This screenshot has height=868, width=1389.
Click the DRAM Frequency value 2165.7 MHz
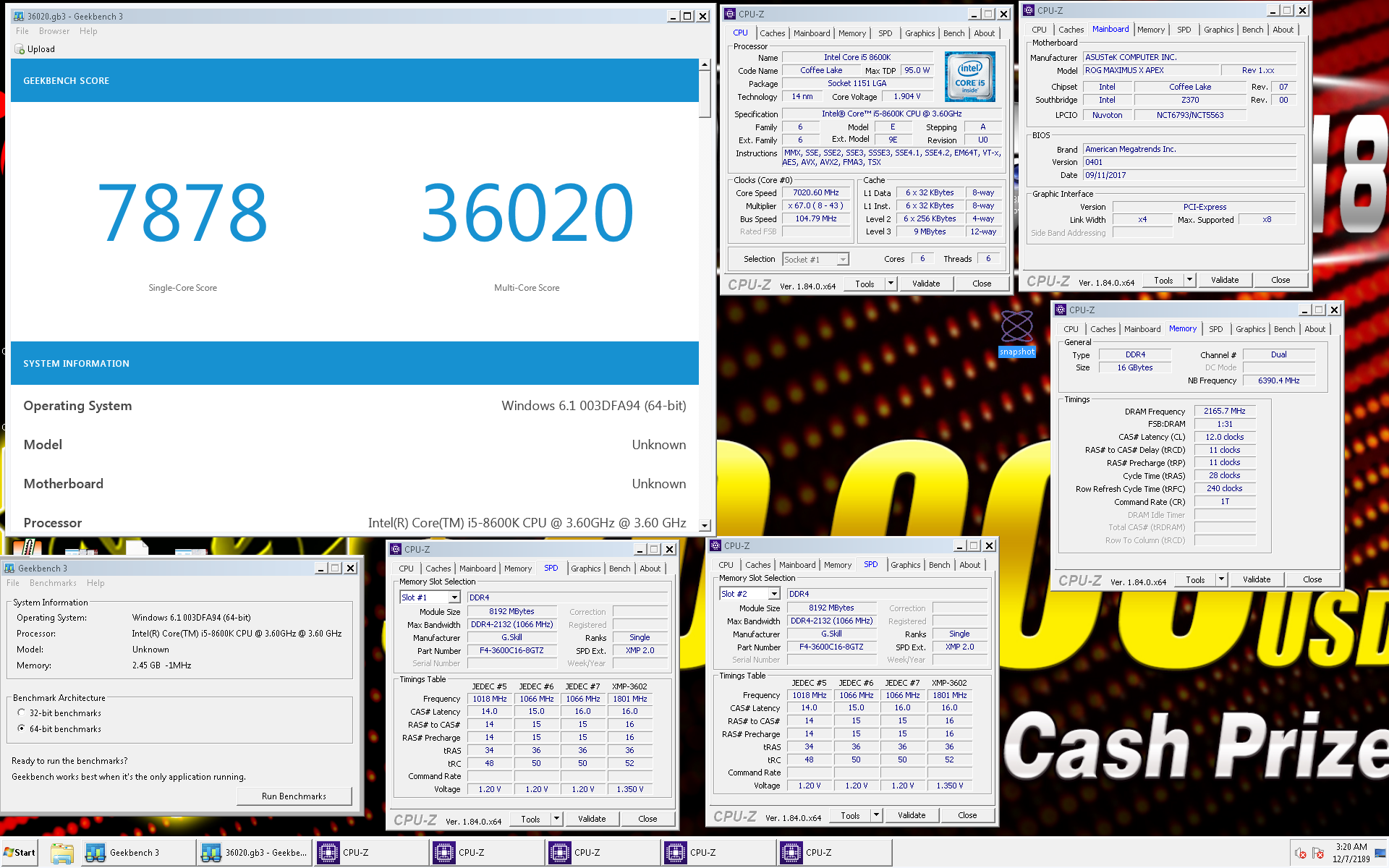[x=1224, y=411]
